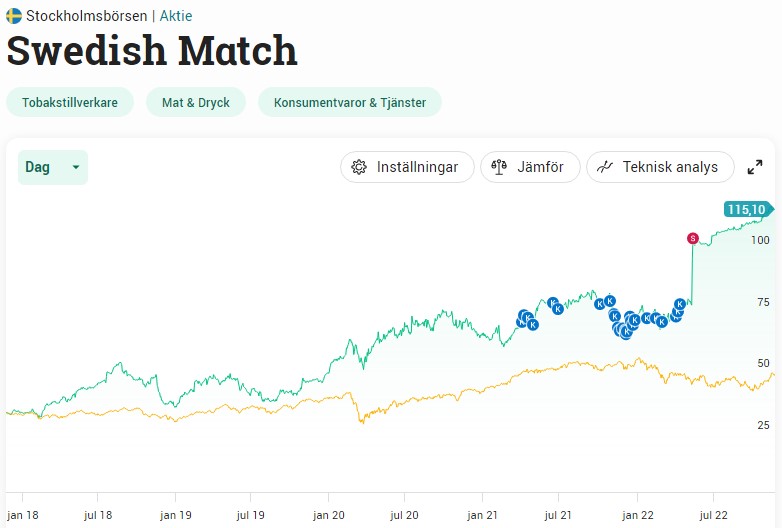Click the Swedish flag icon
Image resolution: width=782 pixels, height=528 pixels.
pos(14,16)
